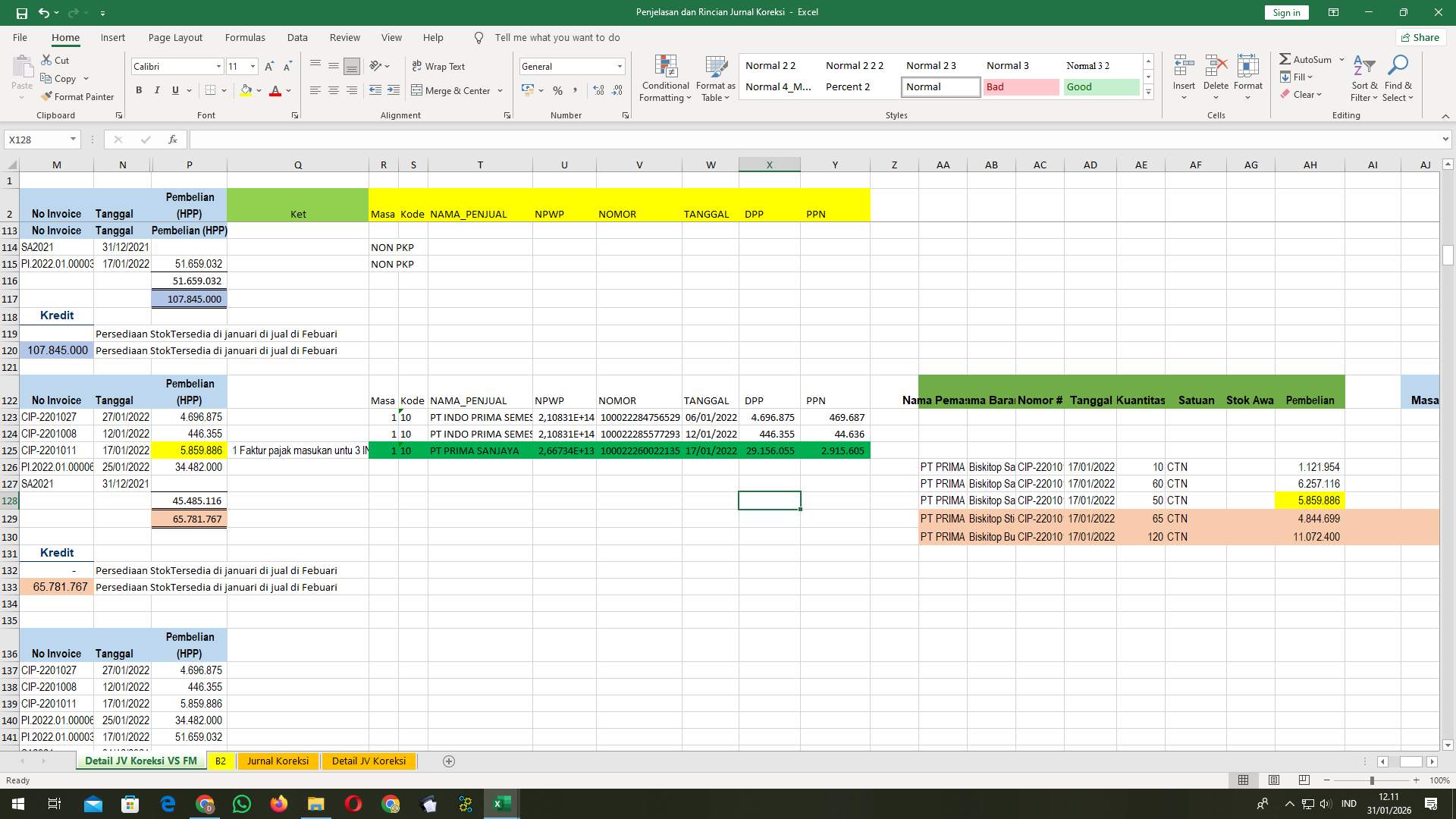Image resolution: width=1456 pixels, height=819 pixels.
Task: Open the Formulas ribbon tab
Action: point(245,37)
